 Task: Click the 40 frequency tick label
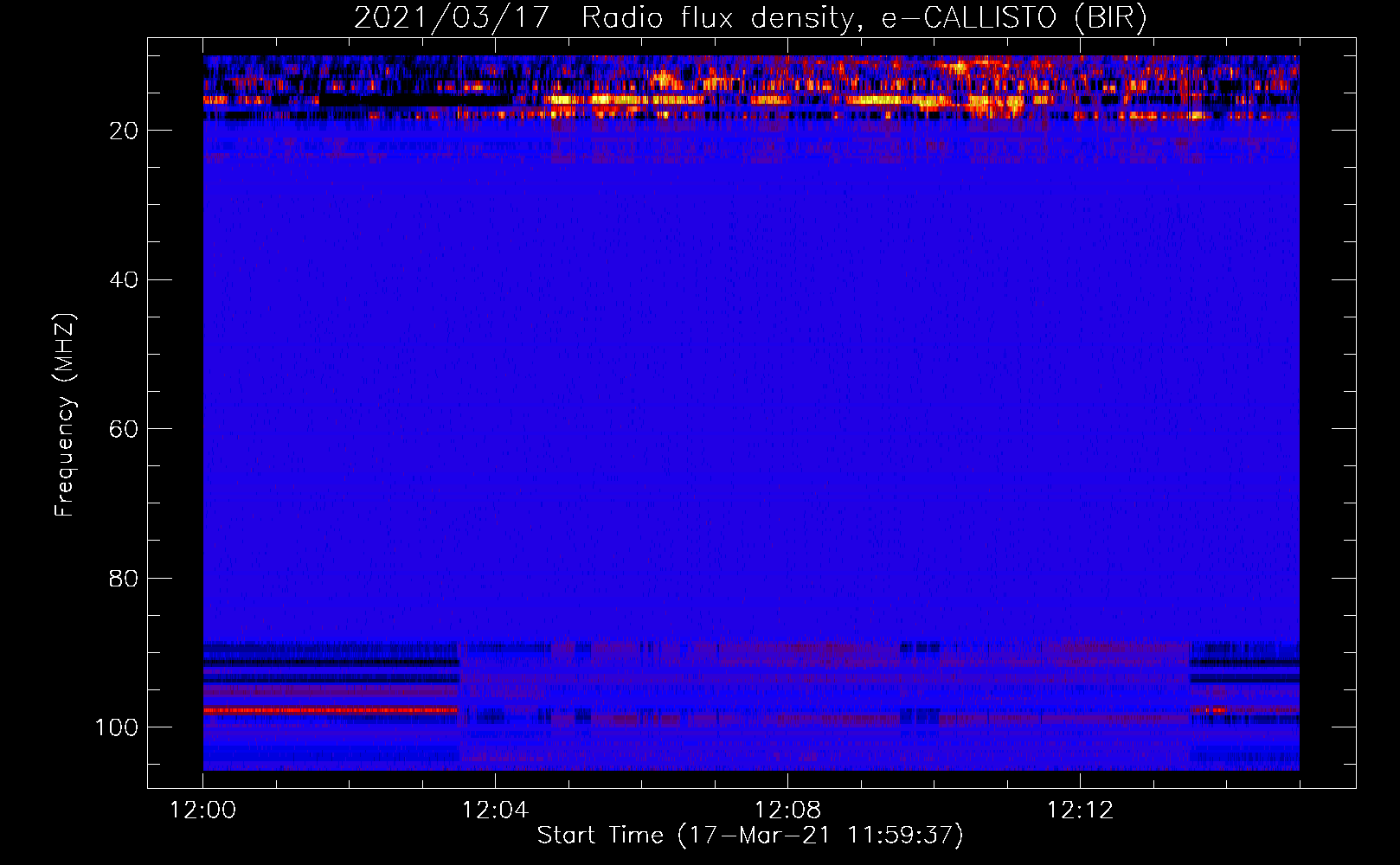[124, 280]
